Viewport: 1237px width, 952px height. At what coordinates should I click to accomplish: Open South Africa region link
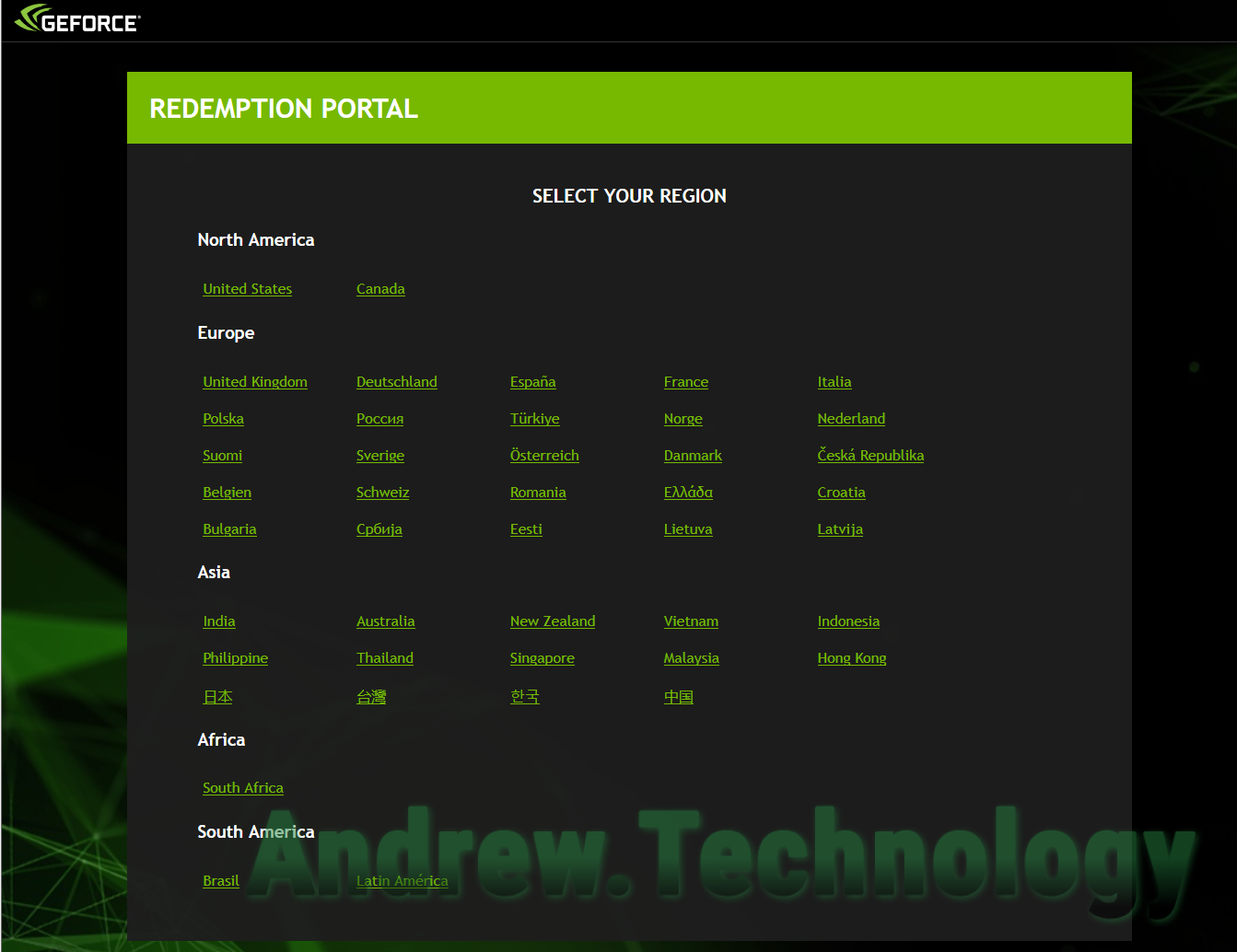point(243,788)
